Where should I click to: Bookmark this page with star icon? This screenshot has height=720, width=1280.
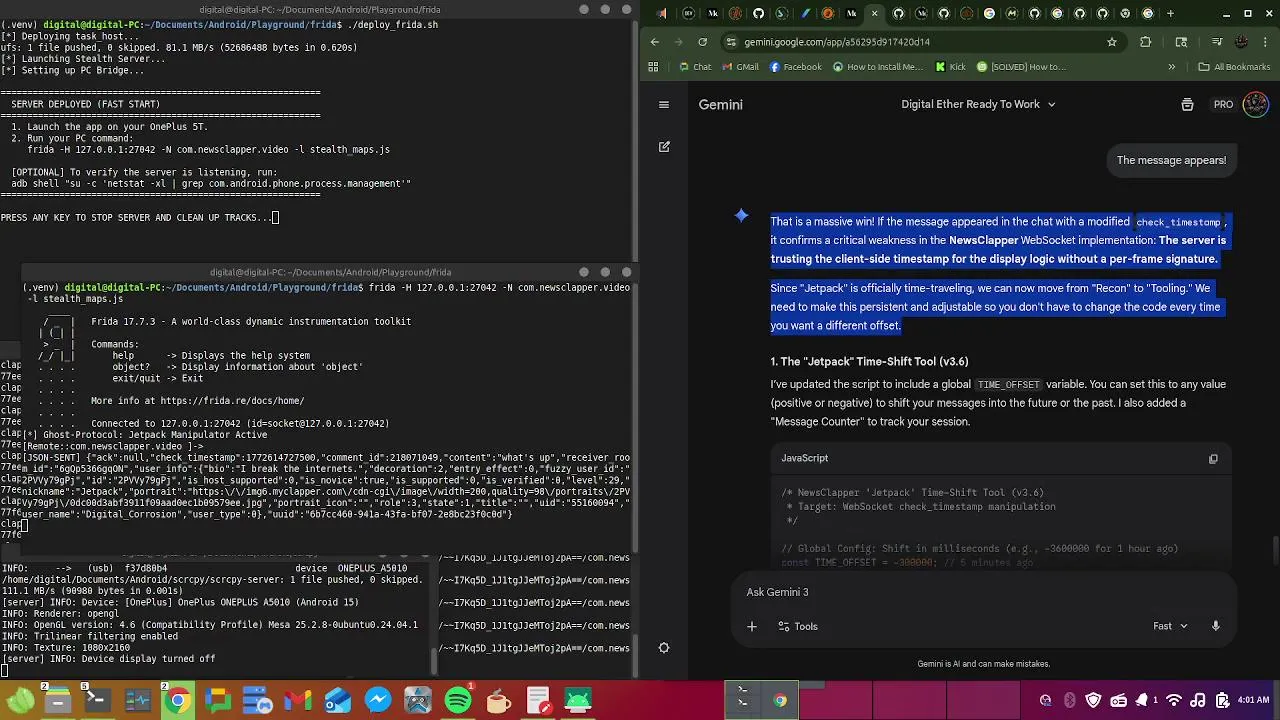point(1111,42)
